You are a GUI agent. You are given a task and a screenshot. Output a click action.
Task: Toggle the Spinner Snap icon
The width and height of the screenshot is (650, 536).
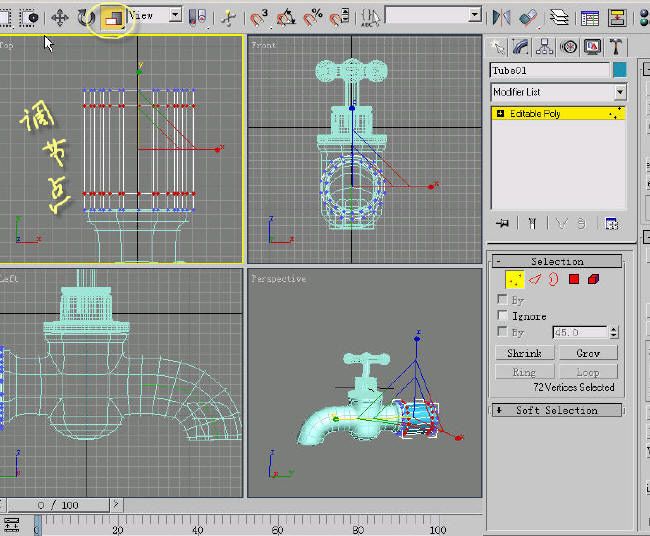pyautogui.click(x=339, y=17)
